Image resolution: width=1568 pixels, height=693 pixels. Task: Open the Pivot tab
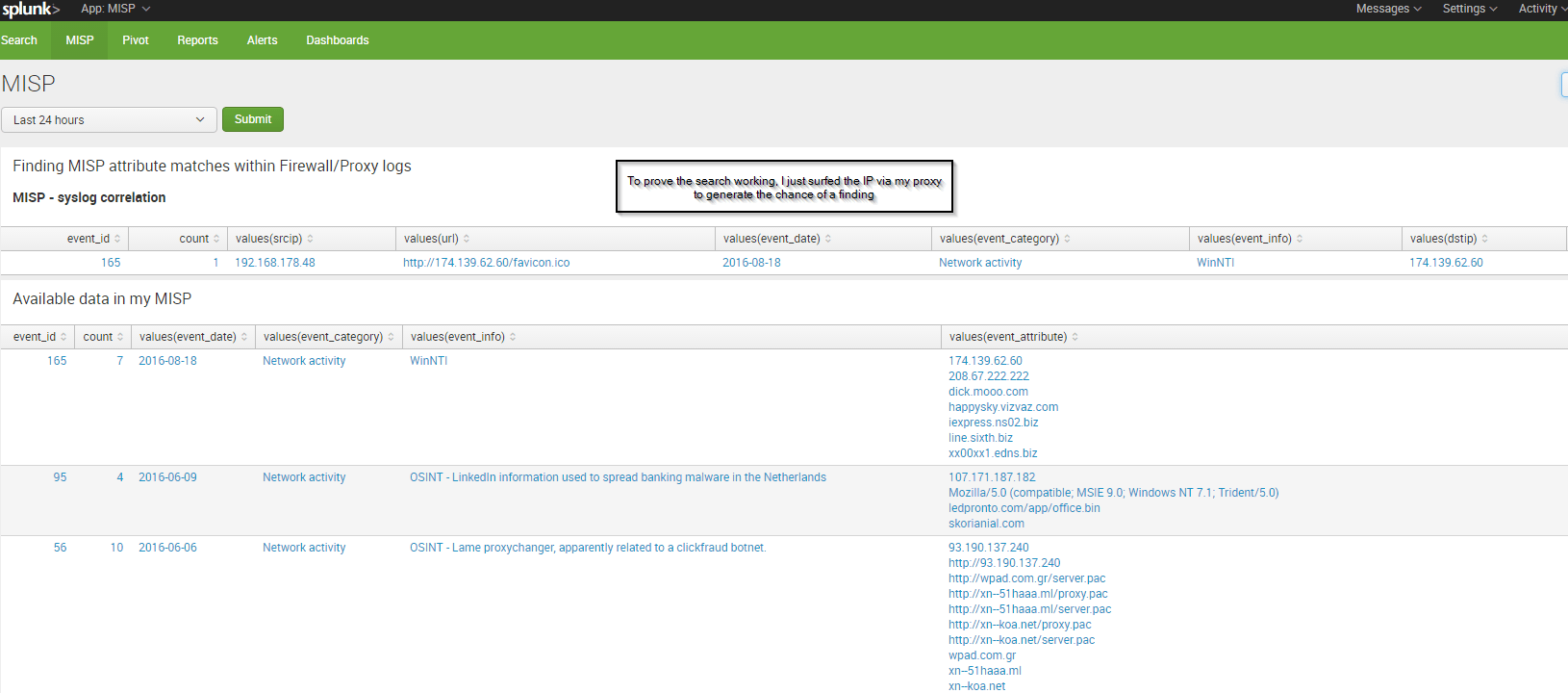pos(136,40)
